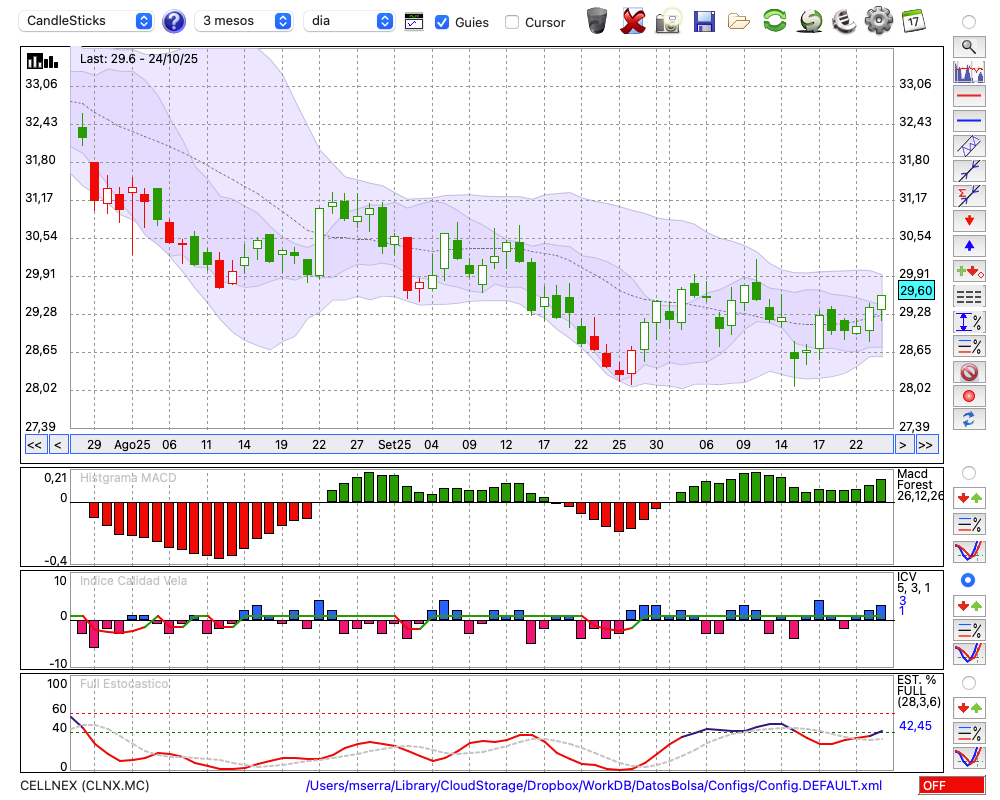Click the '>>' scroll-to-end button

click(927, 445)
